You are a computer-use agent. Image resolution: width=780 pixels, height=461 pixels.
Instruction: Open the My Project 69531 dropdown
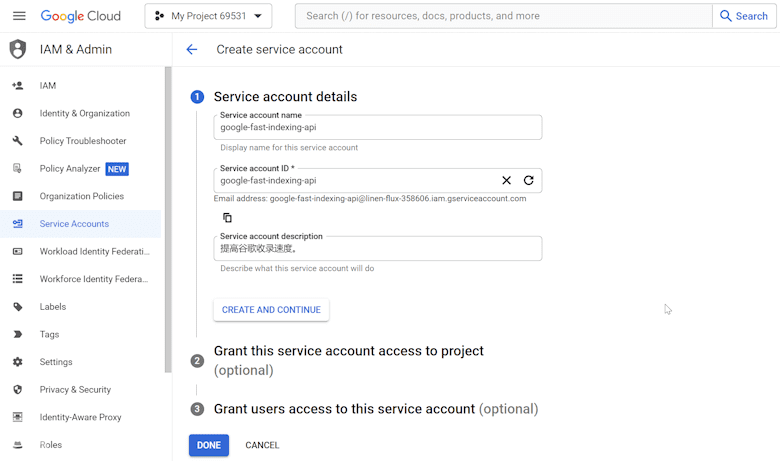208,16
